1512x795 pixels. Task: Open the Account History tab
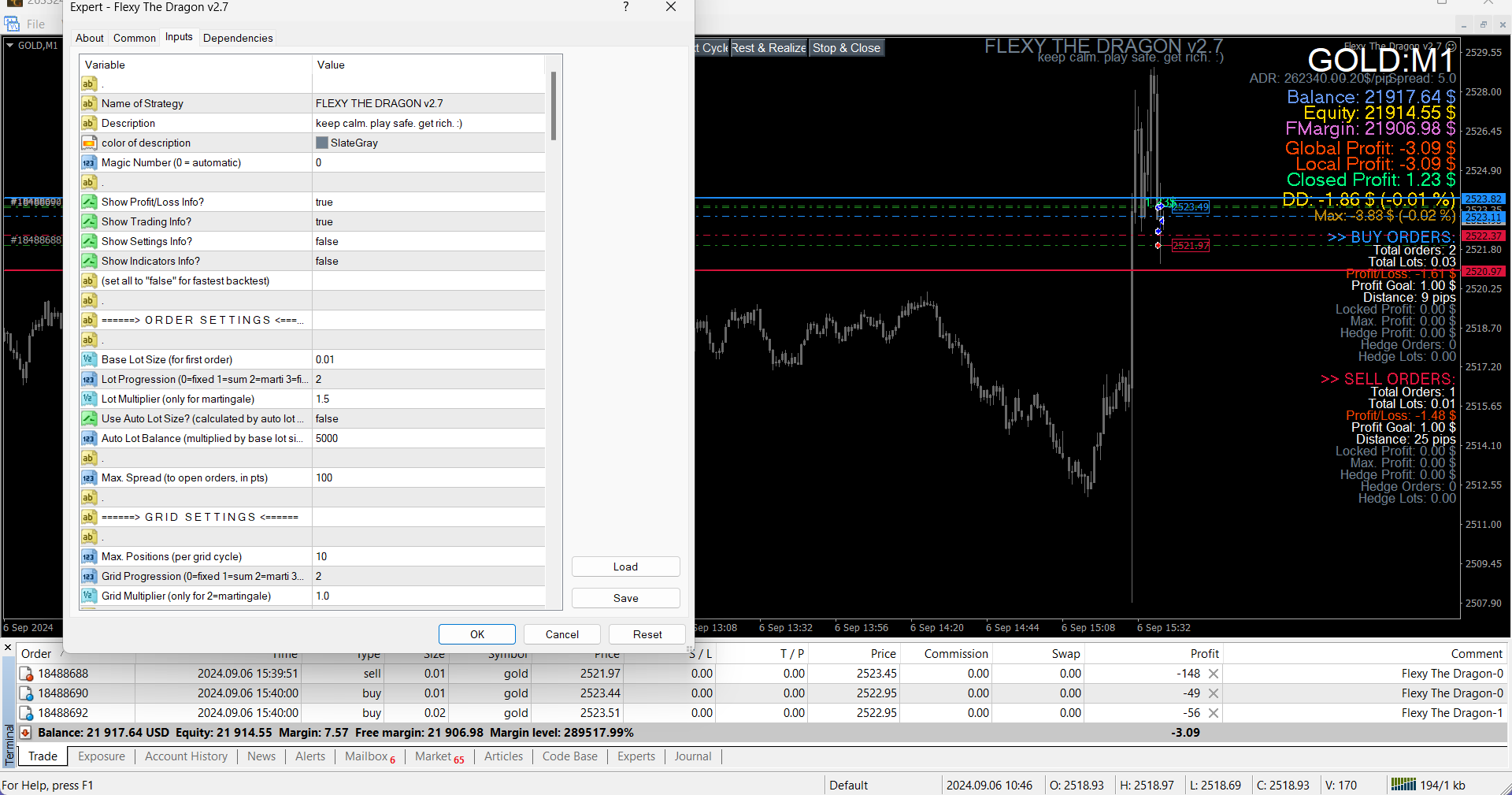[186, 756]
